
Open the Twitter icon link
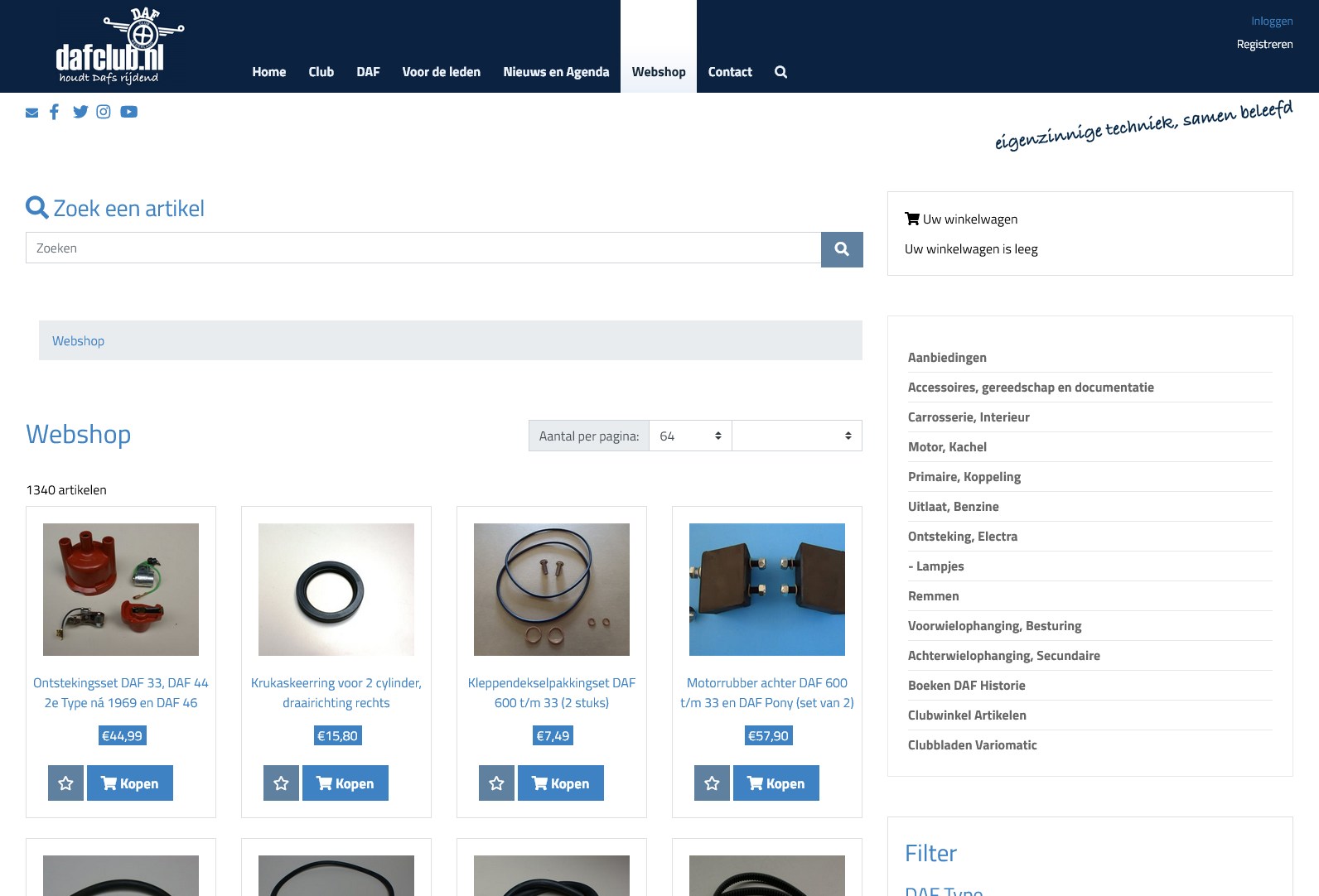click(80, 112)
